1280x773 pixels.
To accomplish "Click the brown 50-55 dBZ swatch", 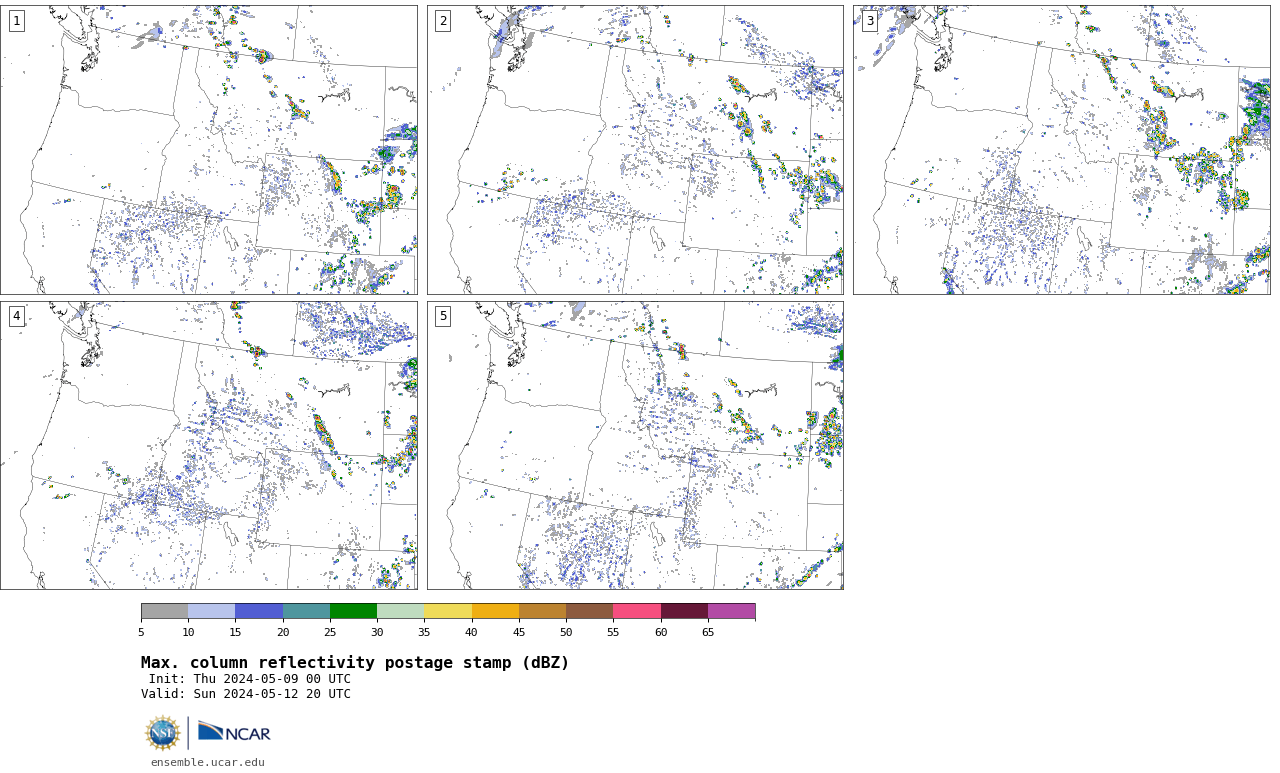I will pyautogui.click(x=589, y=611).
